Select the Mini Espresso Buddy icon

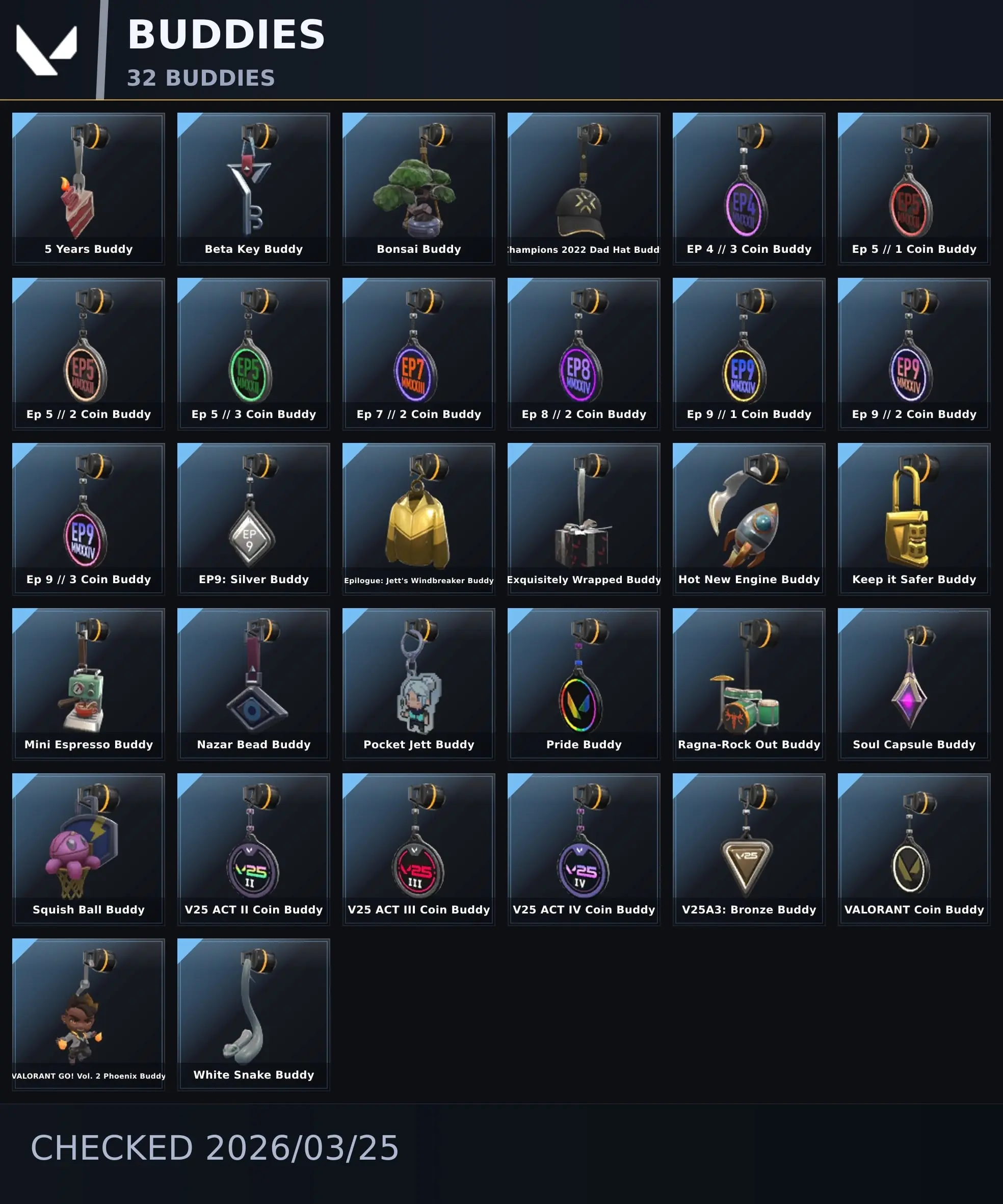[88, 684]
